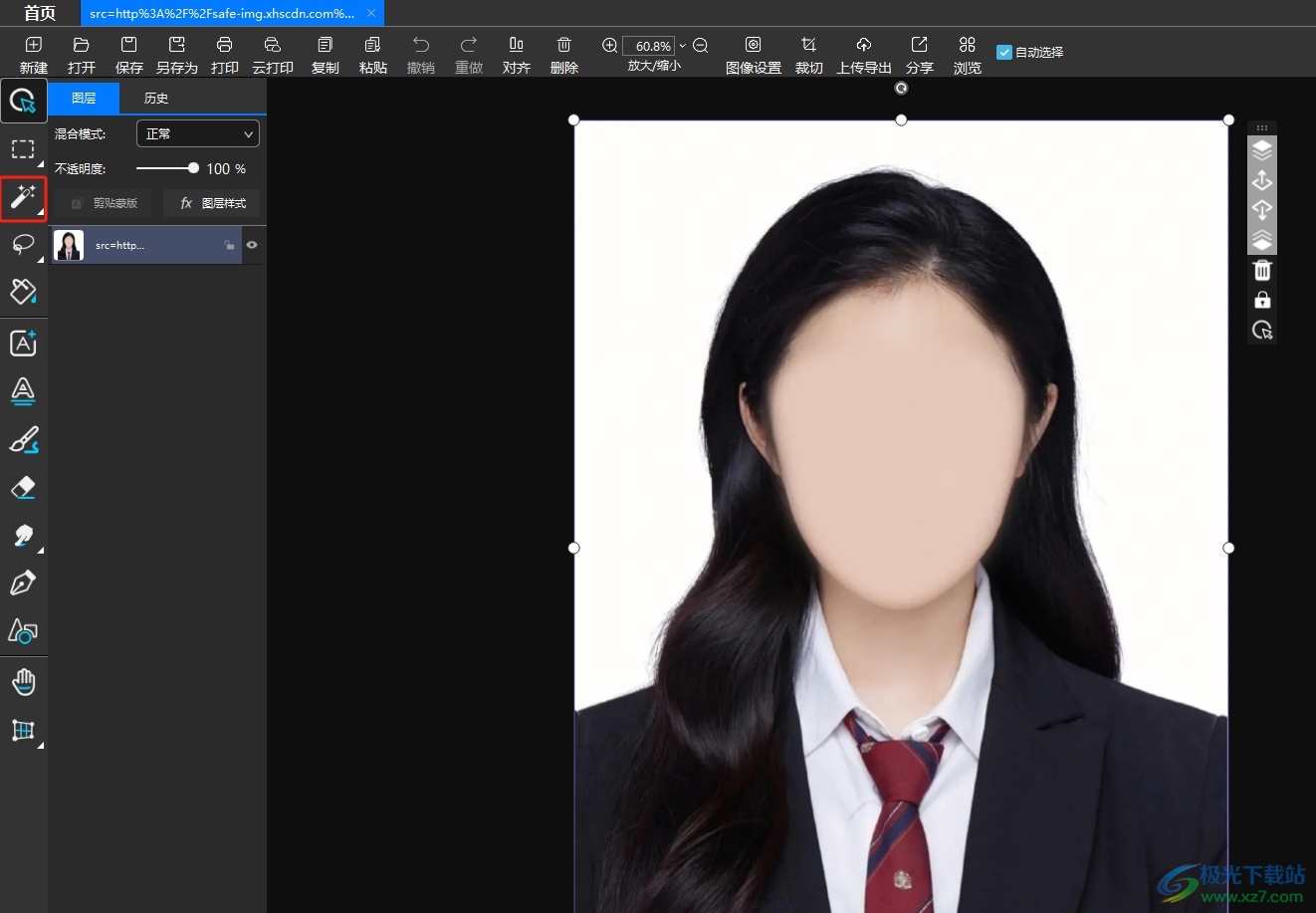The height and width of the screenshot is (913, 1316).
Task: Click move layer down icon
Action: click(x=1262, y=210)
